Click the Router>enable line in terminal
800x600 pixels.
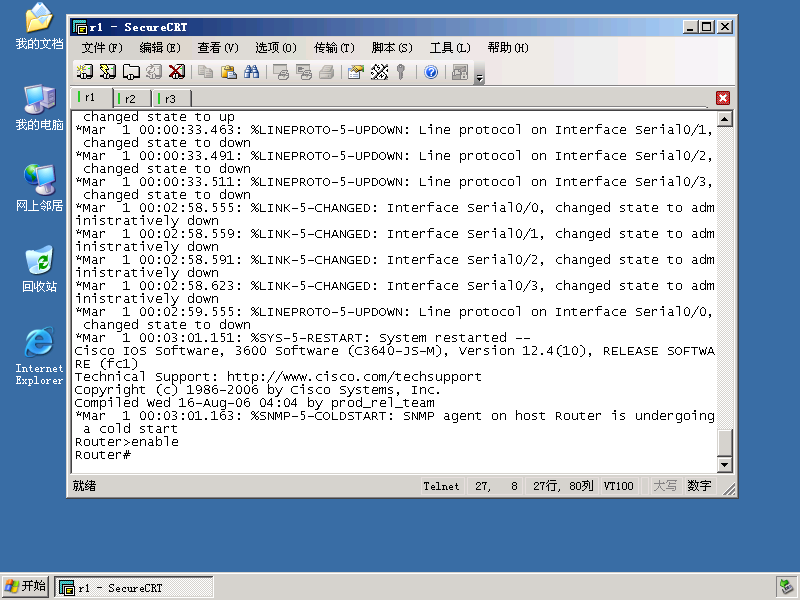click(127, 442)
